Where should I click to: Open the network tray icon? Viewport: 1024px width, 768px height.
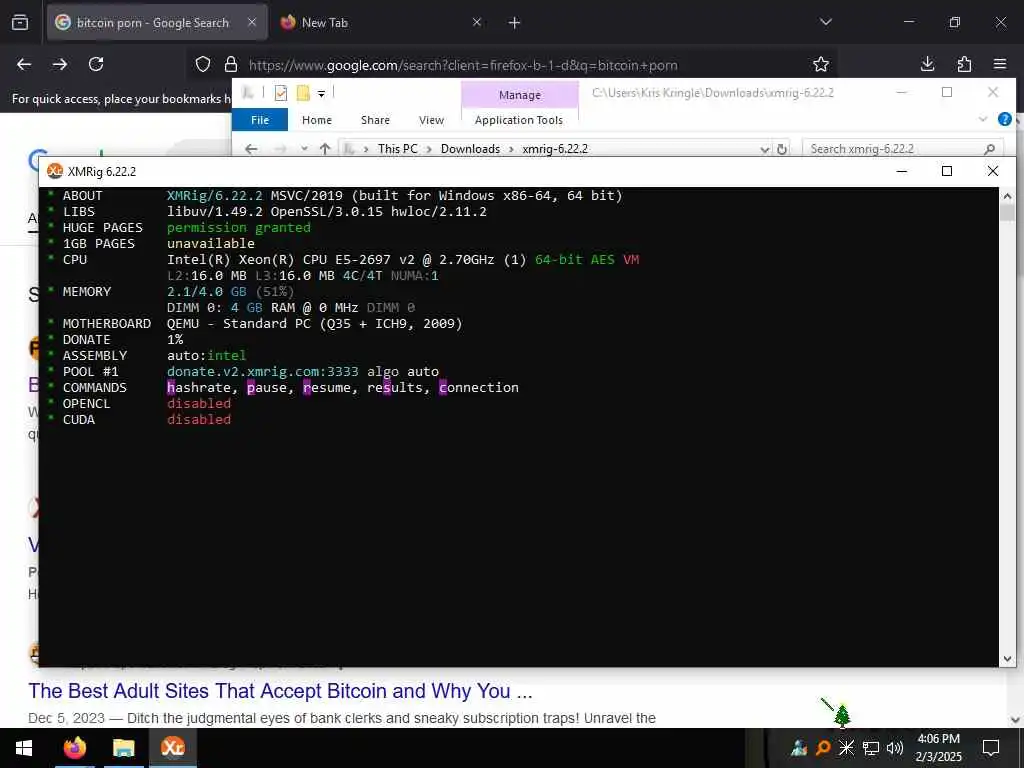coord(871,748)
